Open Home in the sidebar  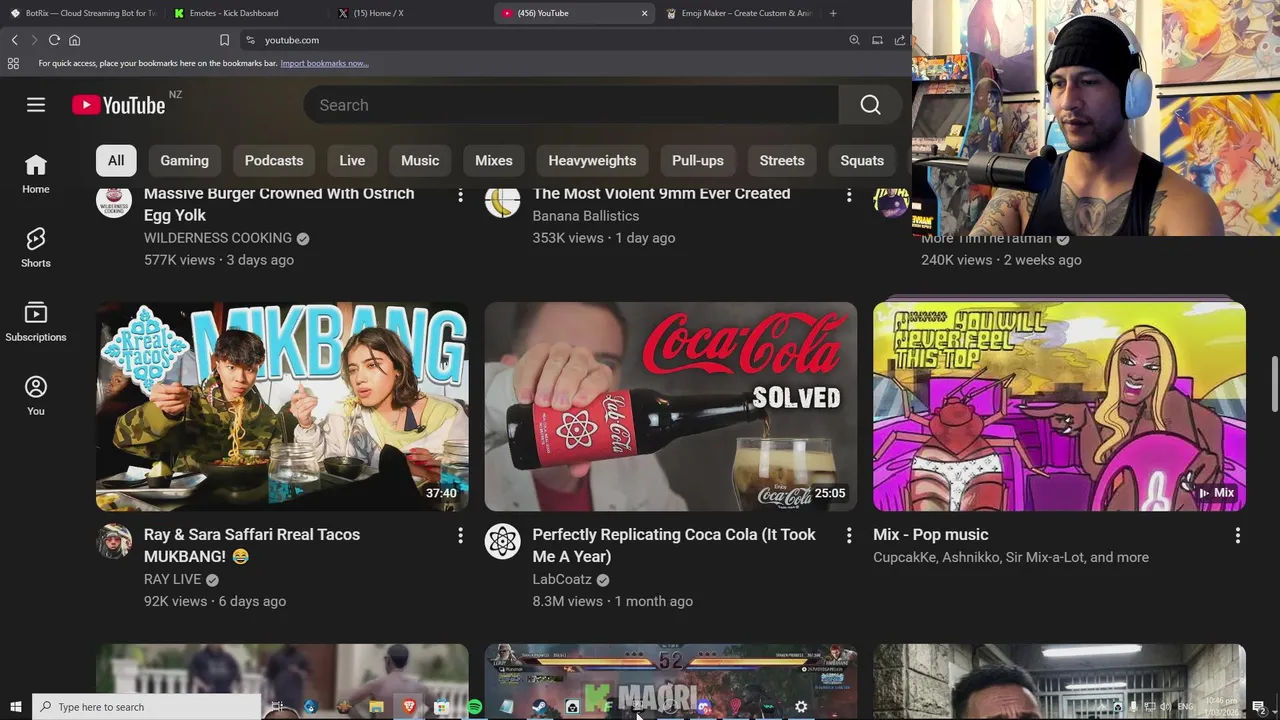pos(36,174)
